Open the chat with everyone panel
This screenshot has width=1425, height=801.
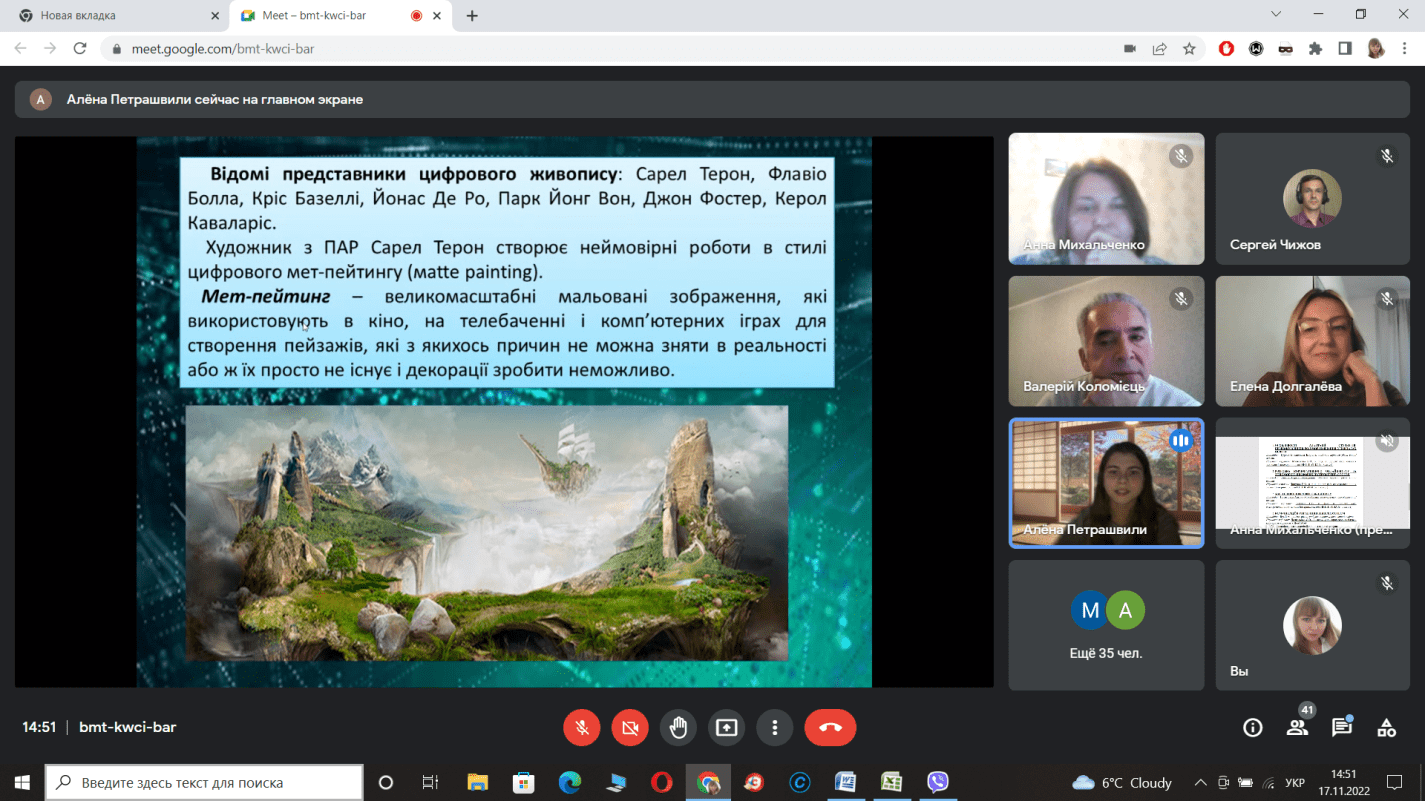click(1342, 727)
